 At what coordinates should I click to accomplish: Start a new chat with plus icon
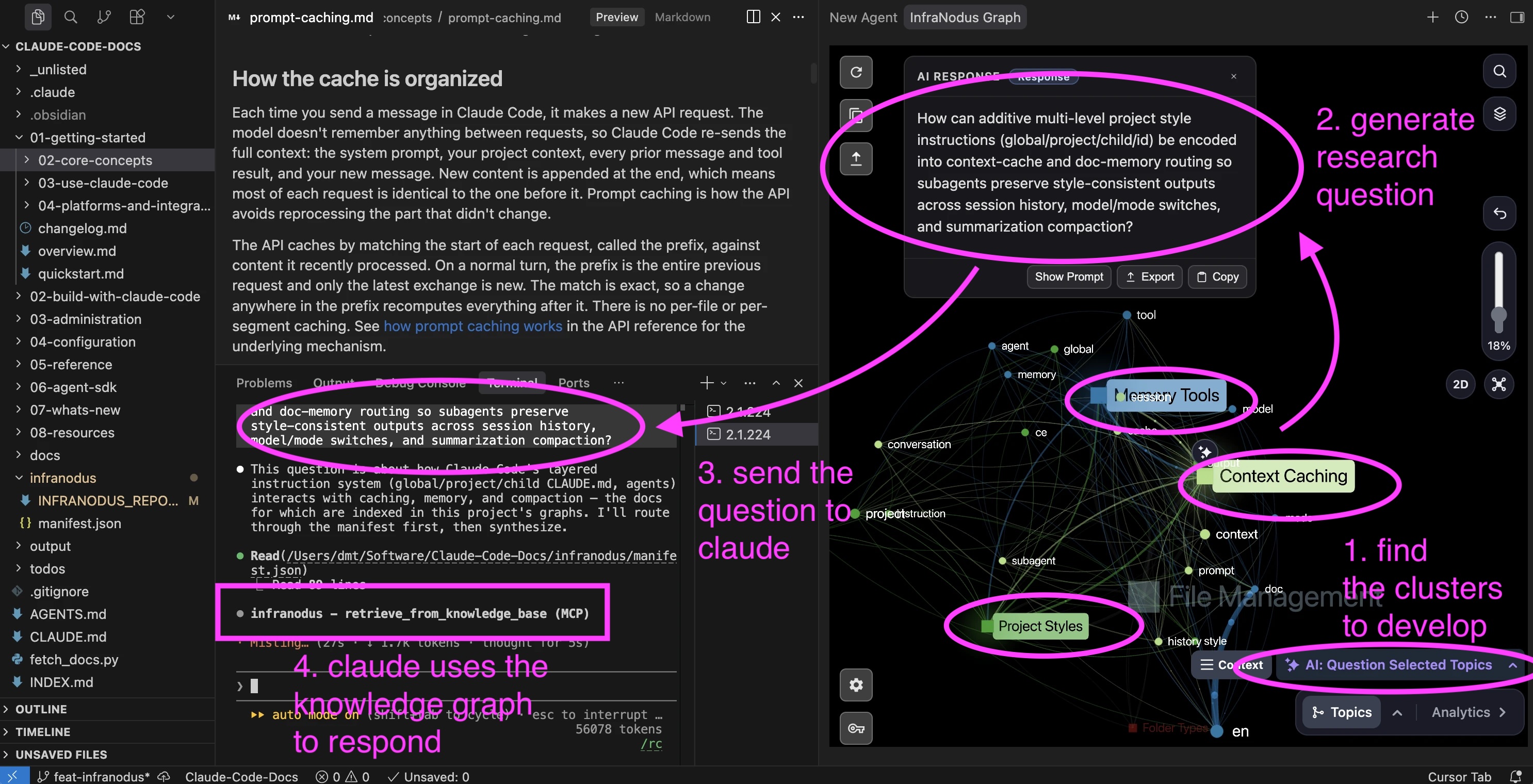coord(1432,17)
